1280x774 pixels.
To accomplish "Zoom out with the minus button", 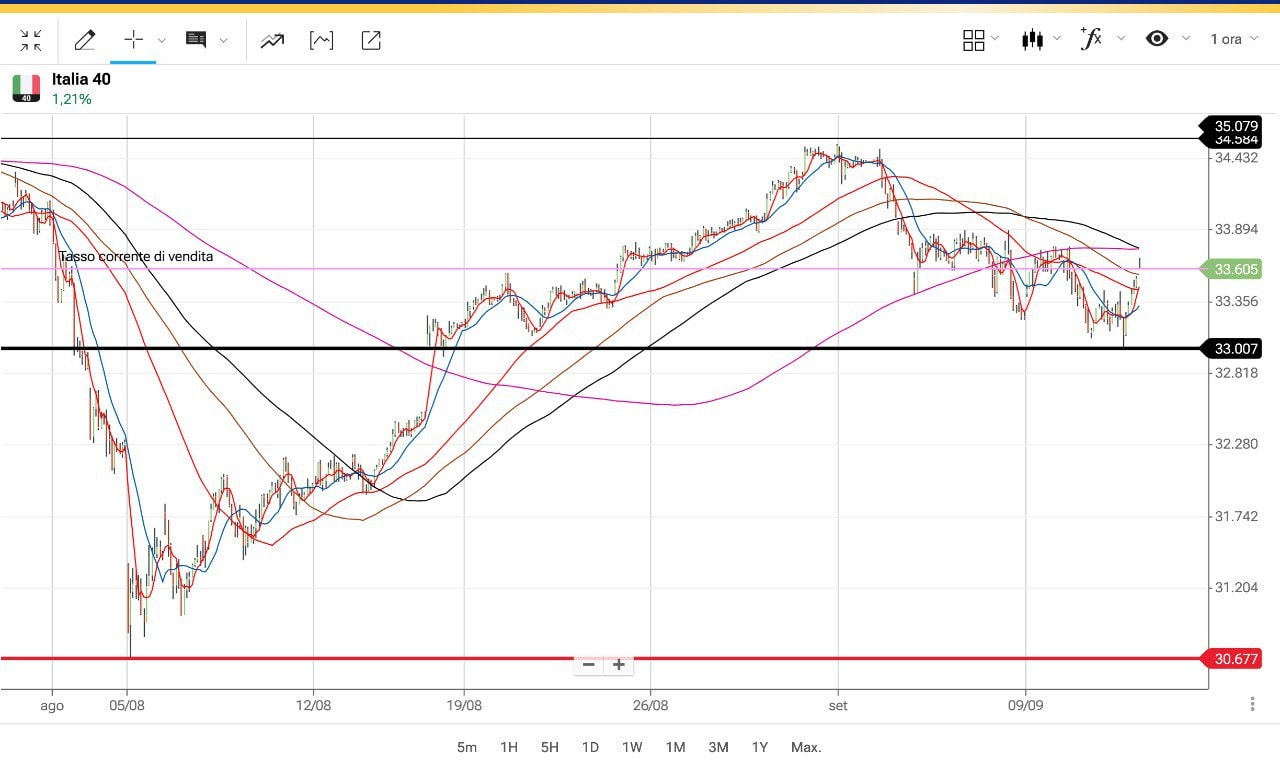I will tap(589, 665).
